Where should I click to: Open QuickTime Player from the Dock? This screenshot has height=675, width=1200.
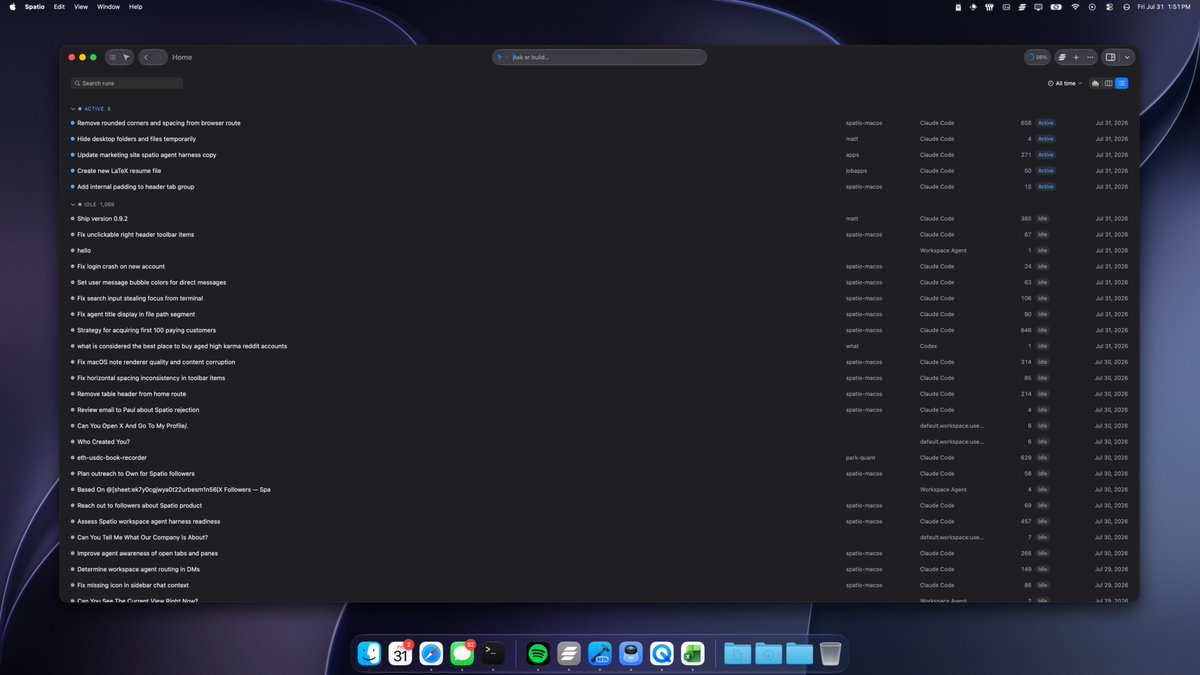pos(661,653)
